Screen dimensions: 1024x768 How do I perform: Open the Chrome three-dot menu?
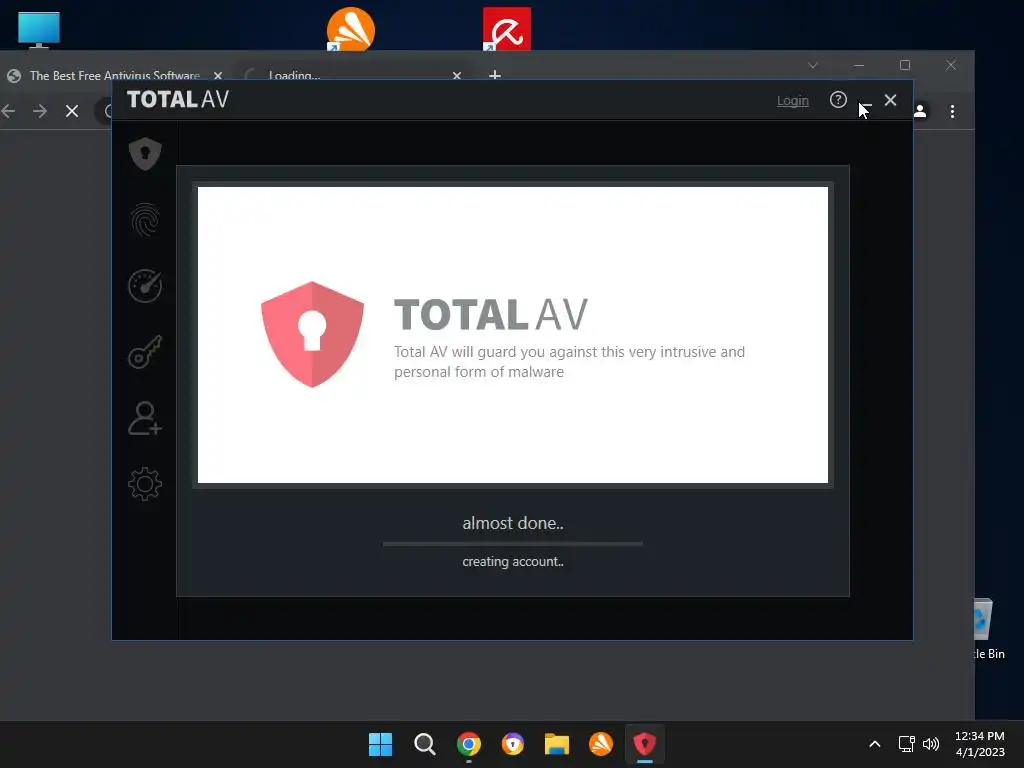pos(952,111)
